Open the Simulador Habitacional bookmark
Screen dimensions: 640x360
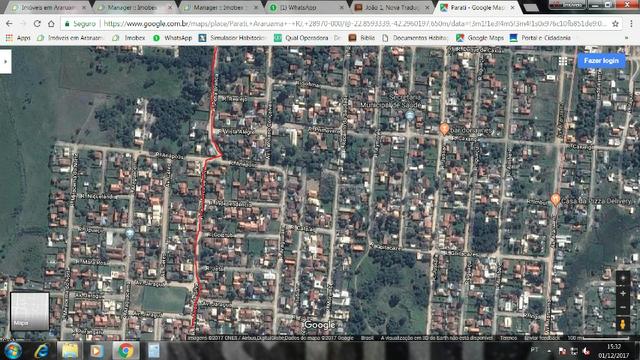coord(232,38)
